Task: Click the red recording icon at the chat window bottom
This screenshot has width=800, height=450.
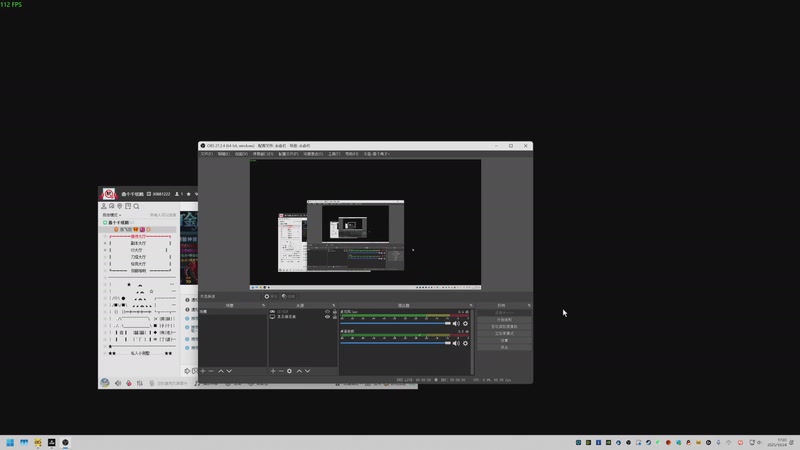Action: 129,383
